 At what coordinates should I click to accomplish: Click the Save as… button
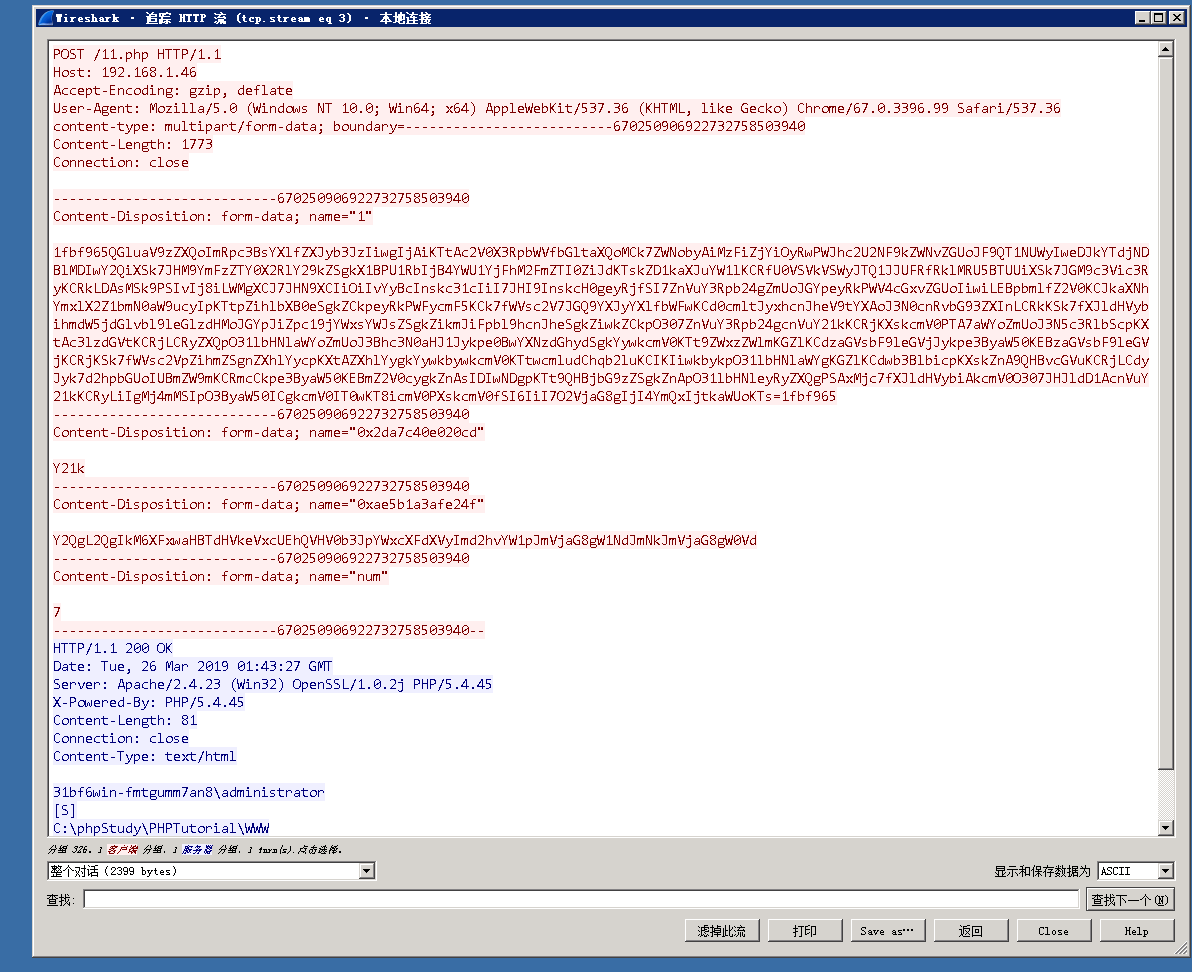[887, 931]
